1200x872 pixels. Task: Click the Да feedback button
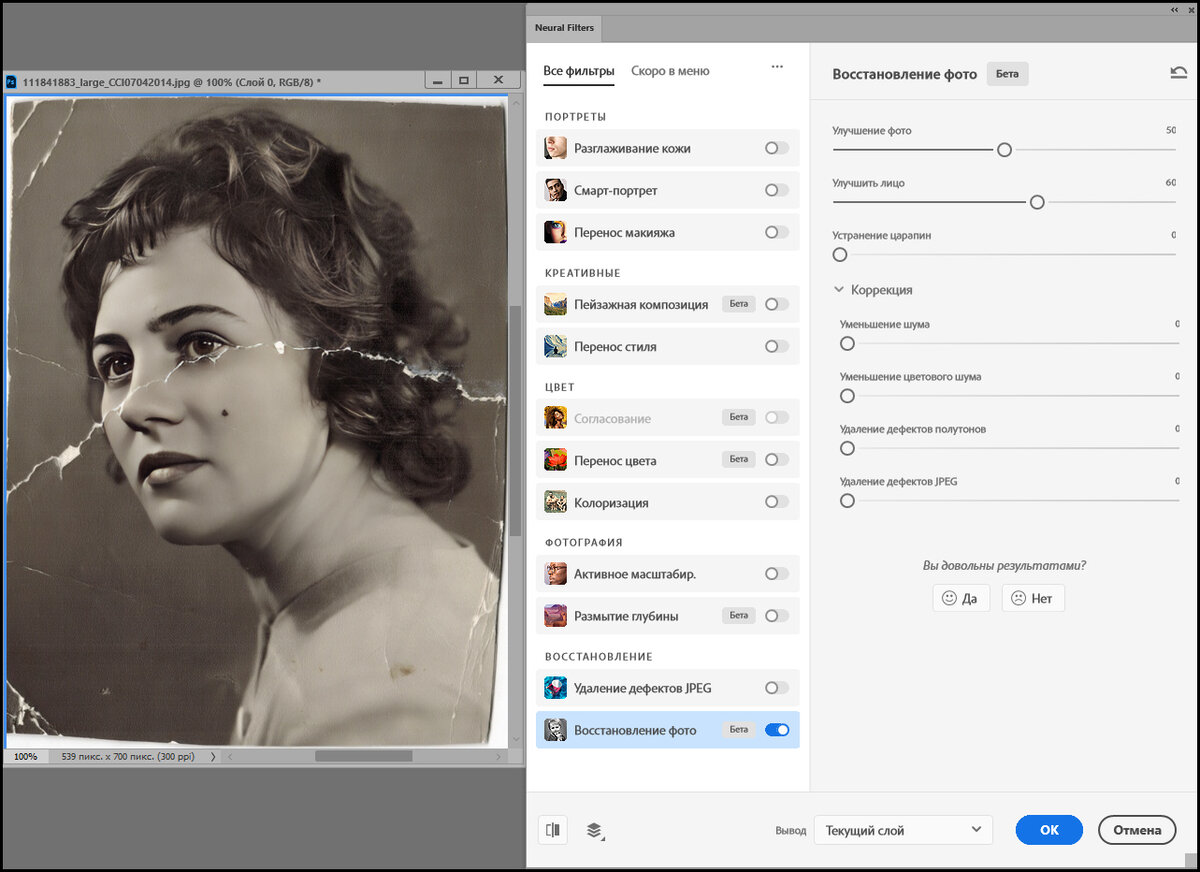[x=960, y=597]
